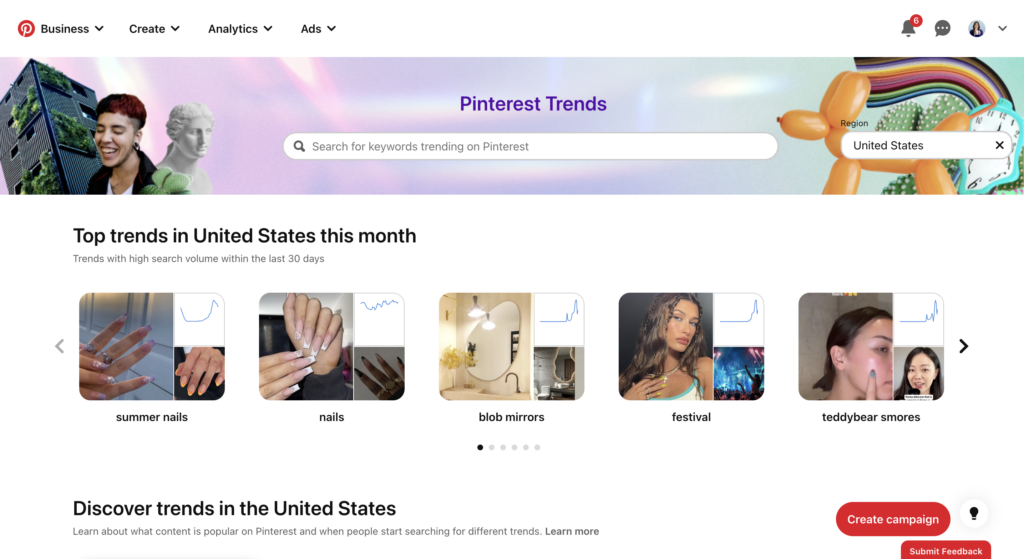
Task: Click the Pinterest logo icon
Action: point(26,29)
